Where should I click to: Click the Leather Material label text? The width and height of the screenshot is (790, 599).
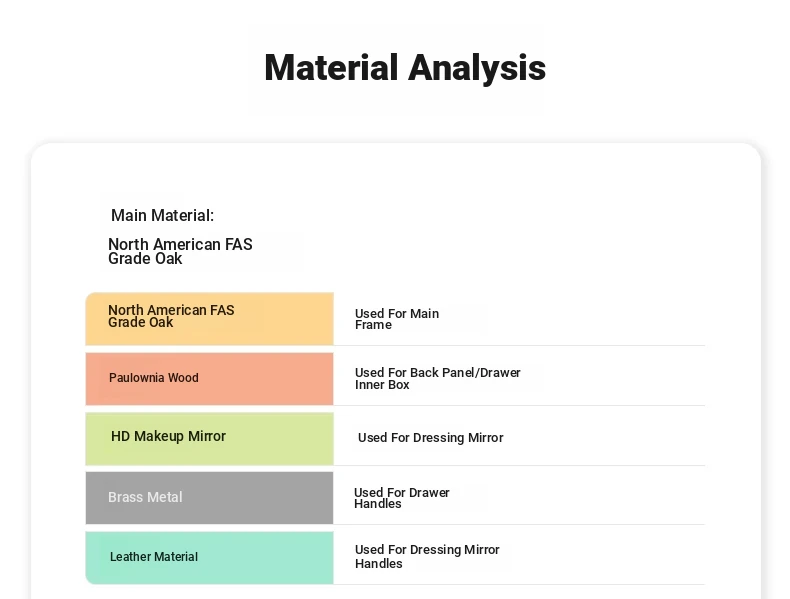coord(154,557)
